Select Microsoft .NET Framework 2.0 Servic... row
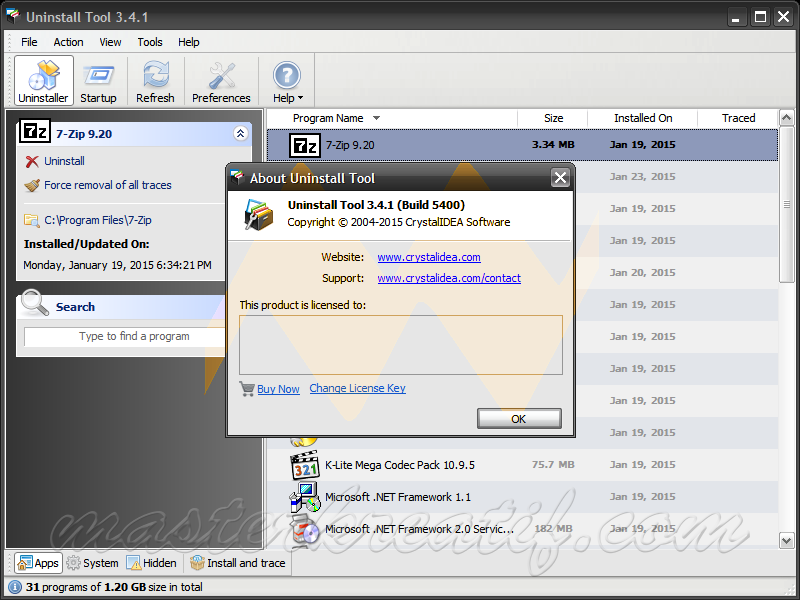Image resolution: width=800 pixels, height=600 pixels. [522, 529]
